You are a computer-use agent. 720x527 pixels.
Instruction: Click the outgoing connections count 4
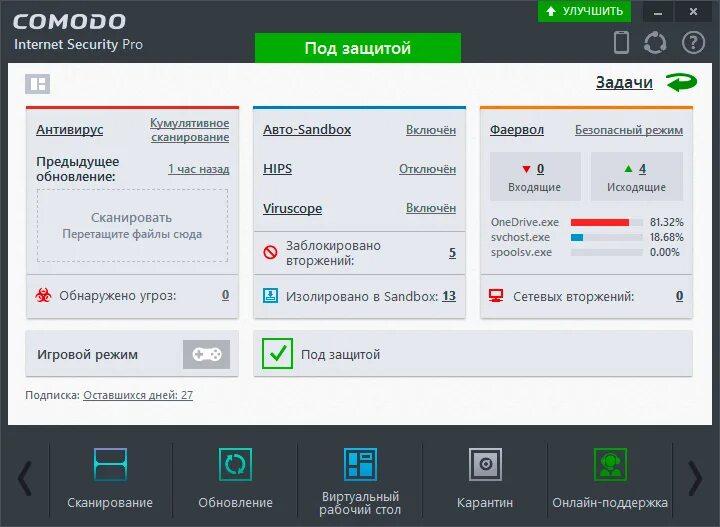642,169
